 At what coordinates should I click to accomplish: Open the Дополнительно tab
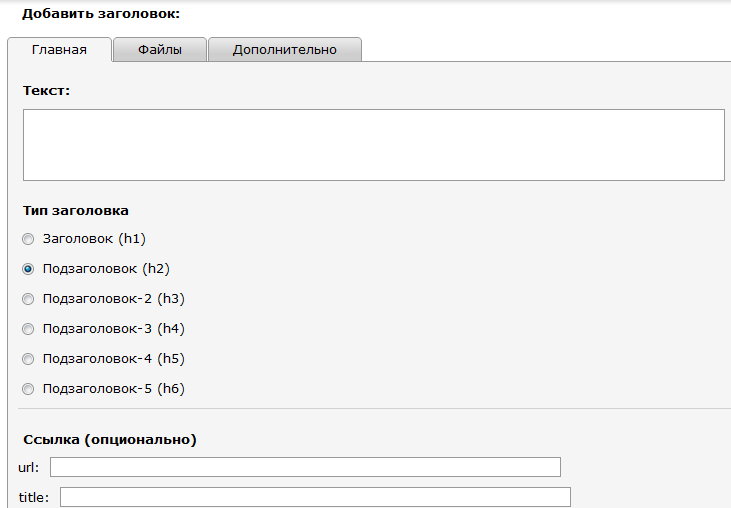pyautogui.click(x=284, y=49)
